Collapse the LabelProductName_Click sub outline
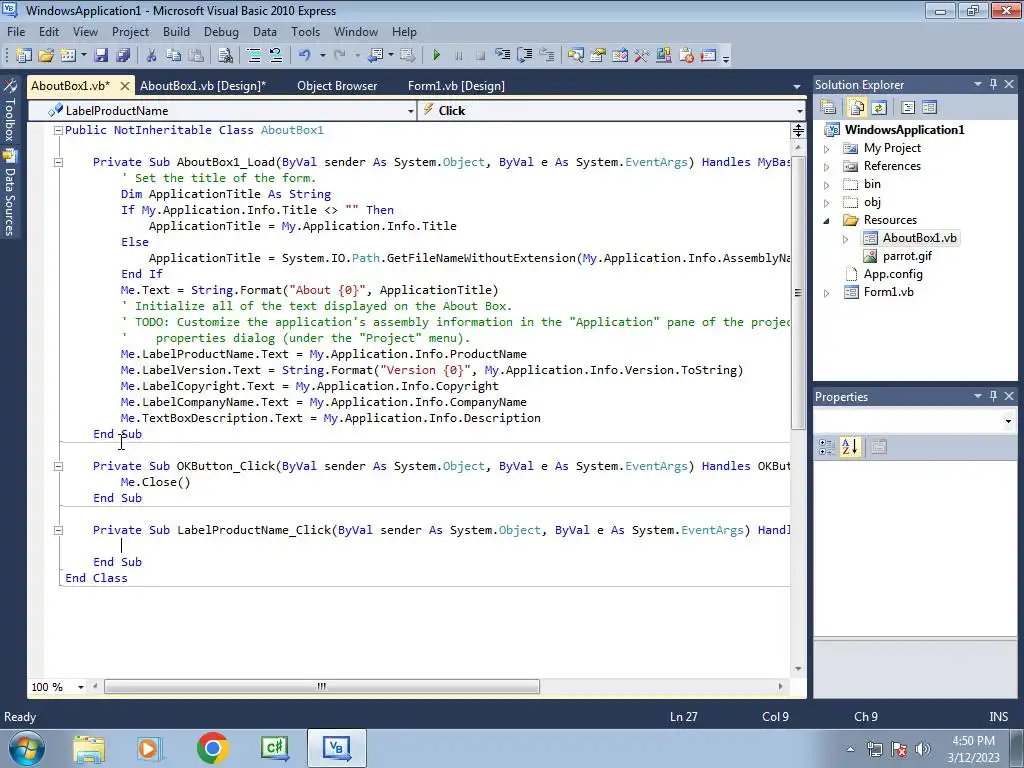1024x768 pixels. click(x=58, y=530)
